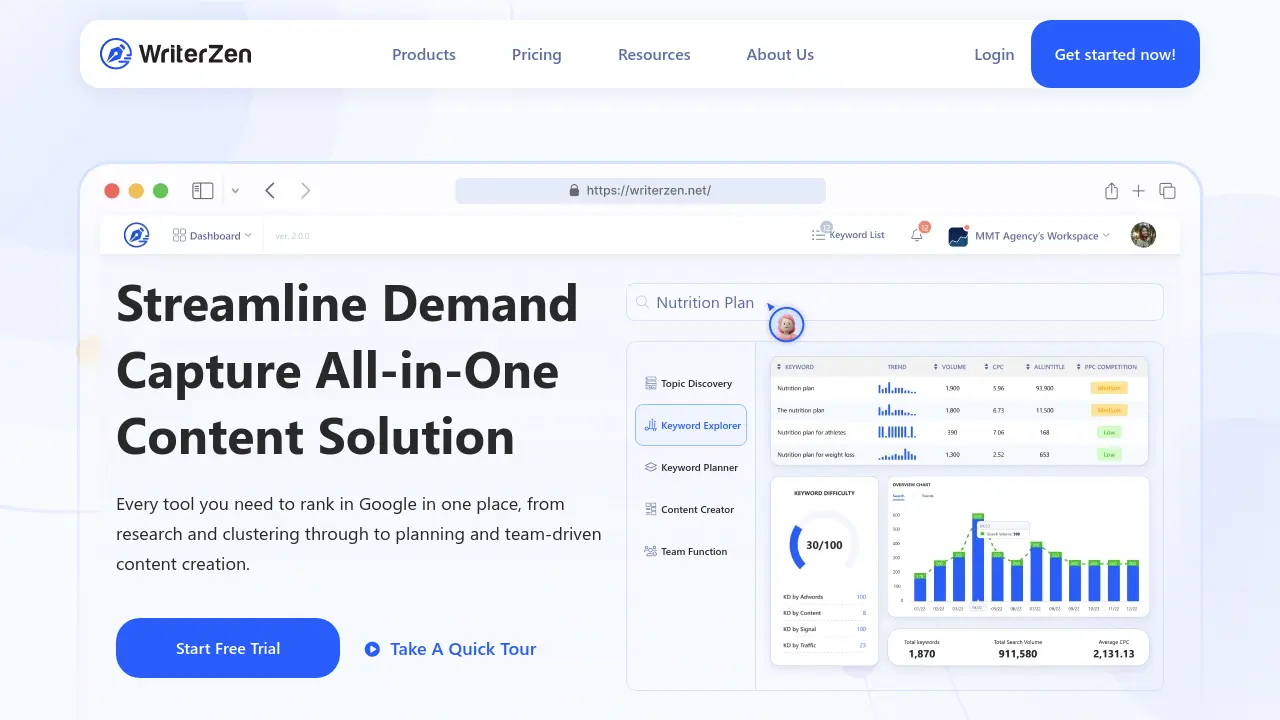The height and width of the screenshot is (720, 1280).
Task: Click the share icon in browser toolbar
Action: coord(1111,190)
